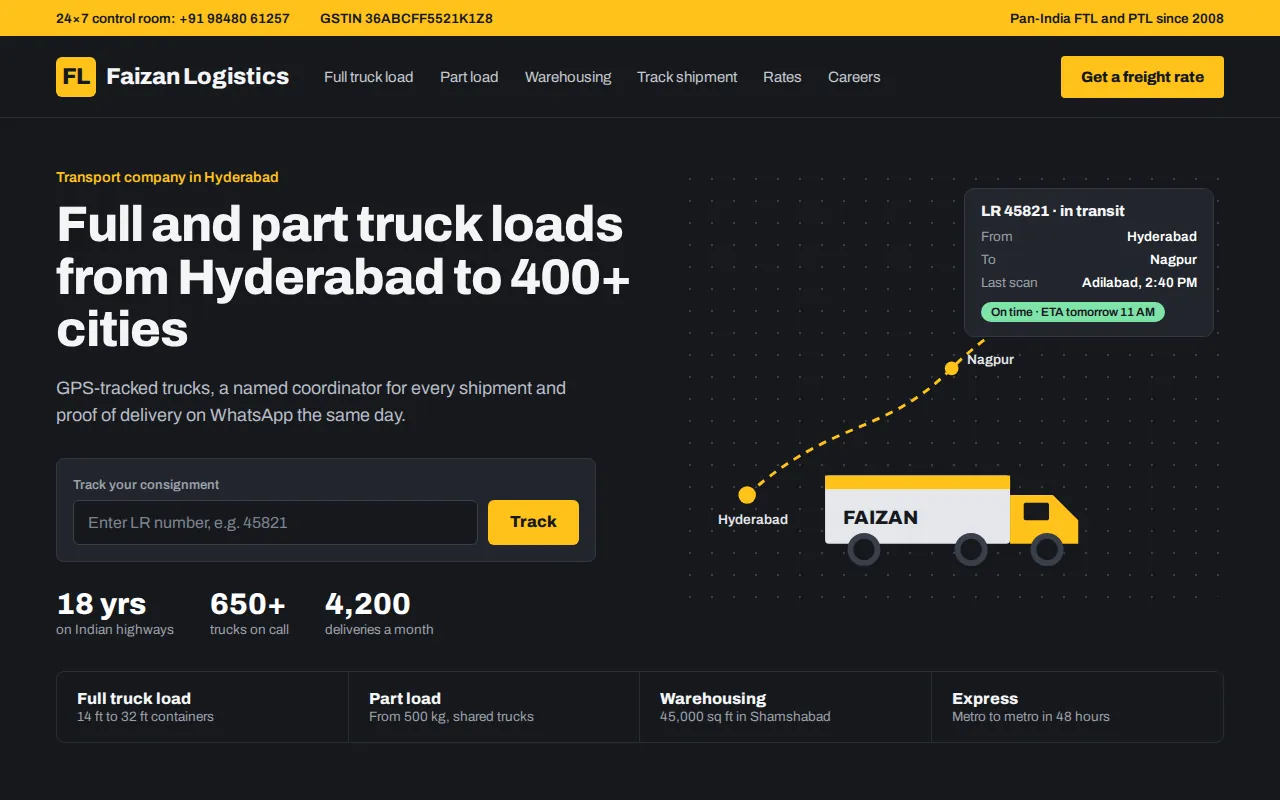Click the Hyderabad label under the route dot

click(753, 520)
